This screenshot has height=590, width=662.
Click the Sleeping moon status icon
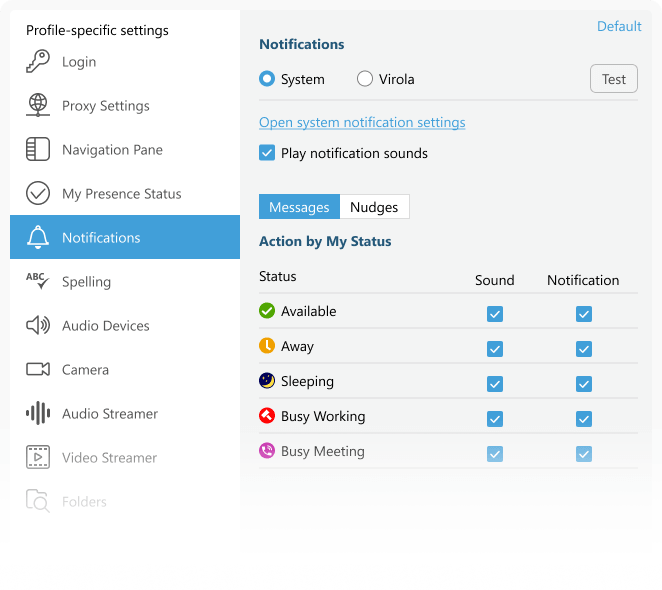[x=267, y=381]
